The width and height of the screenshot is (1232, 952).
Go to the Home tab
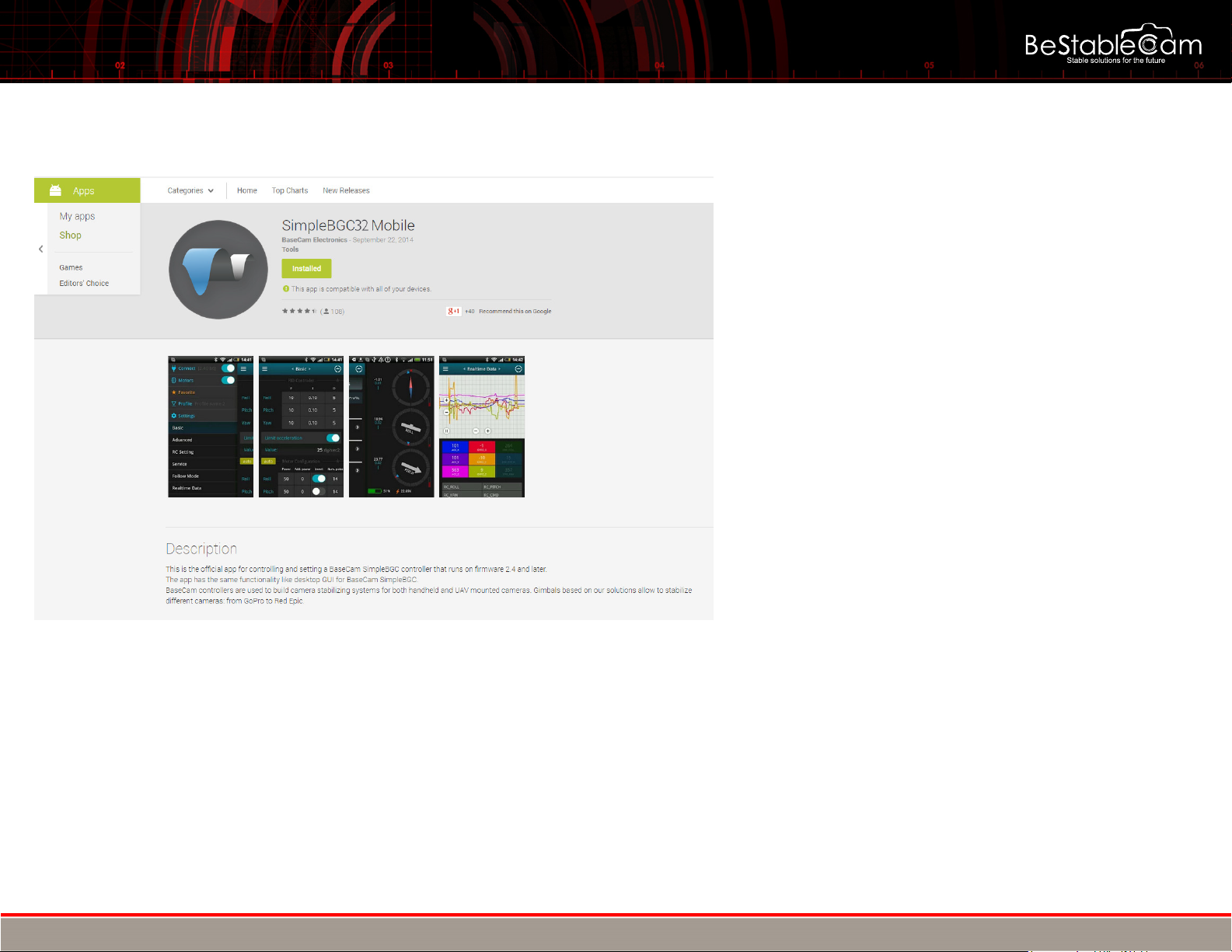(247, 190)
